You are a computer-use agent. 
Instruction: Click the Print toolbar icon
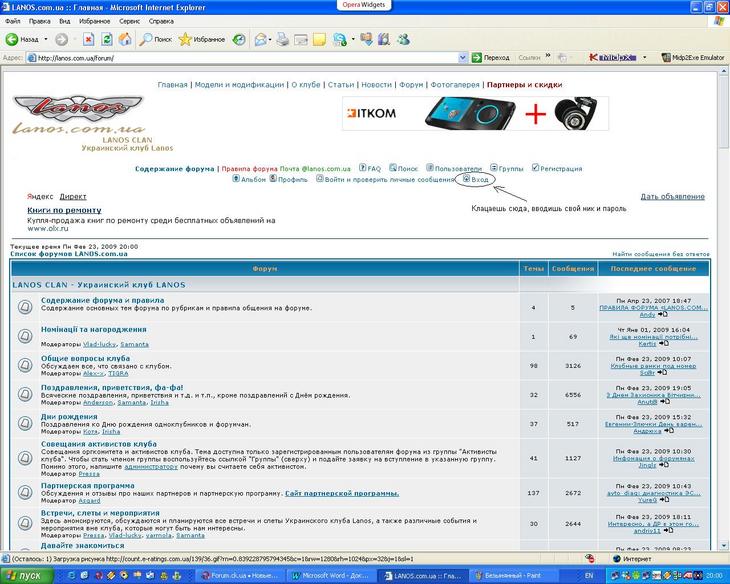[x=283, y=40]
